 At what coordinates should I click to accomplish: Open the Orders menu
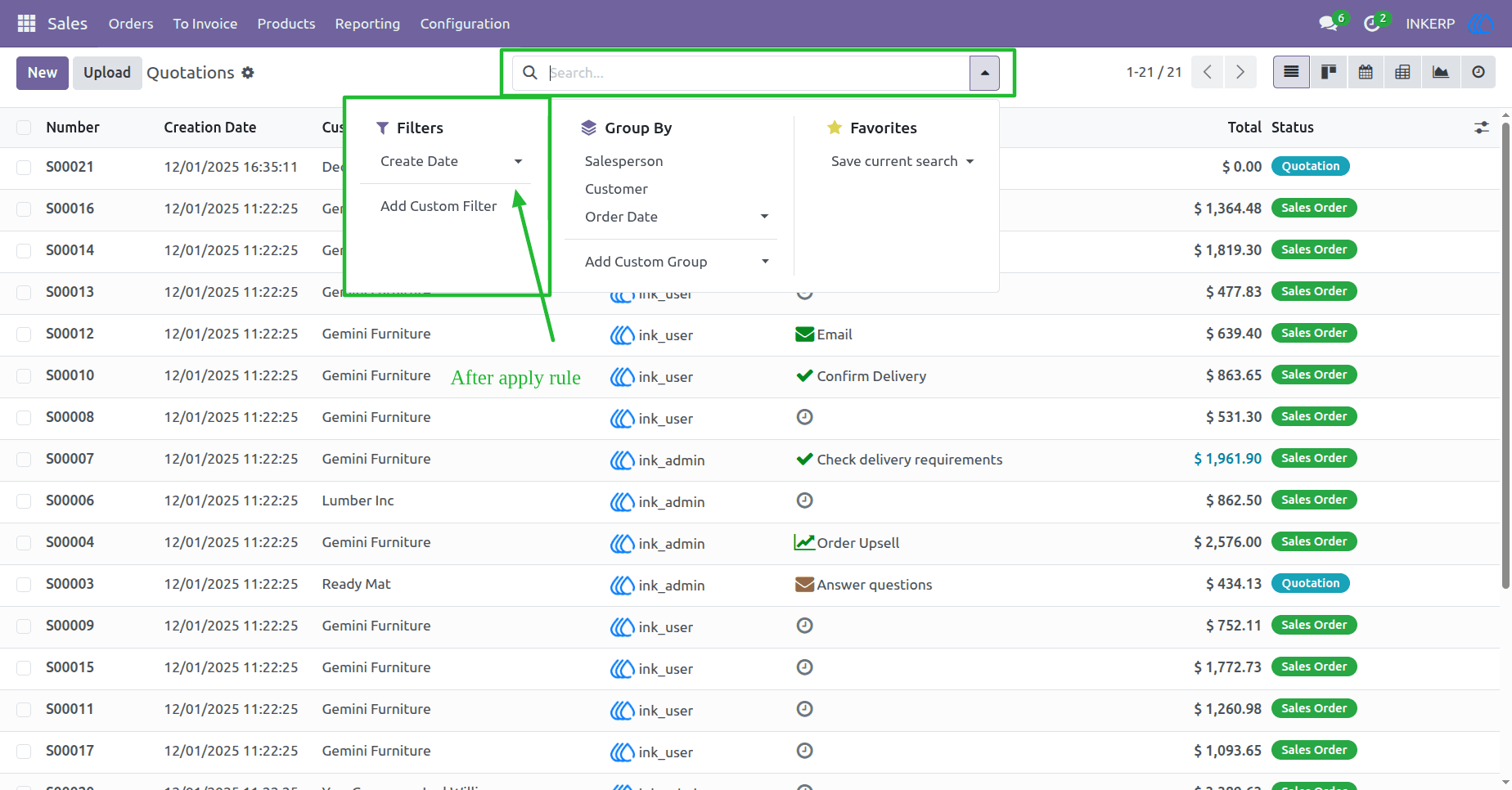click(131, 24)
